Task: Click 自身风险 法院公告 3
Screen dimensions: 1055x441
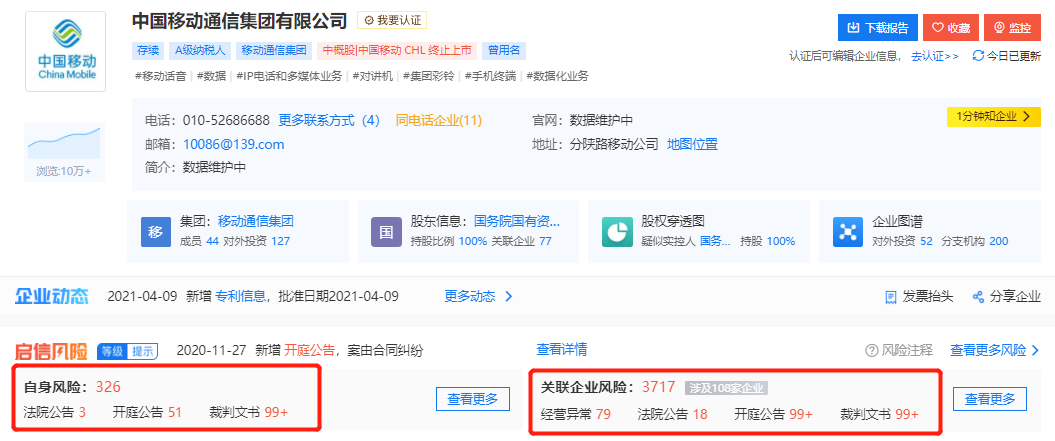Action: 54,413
